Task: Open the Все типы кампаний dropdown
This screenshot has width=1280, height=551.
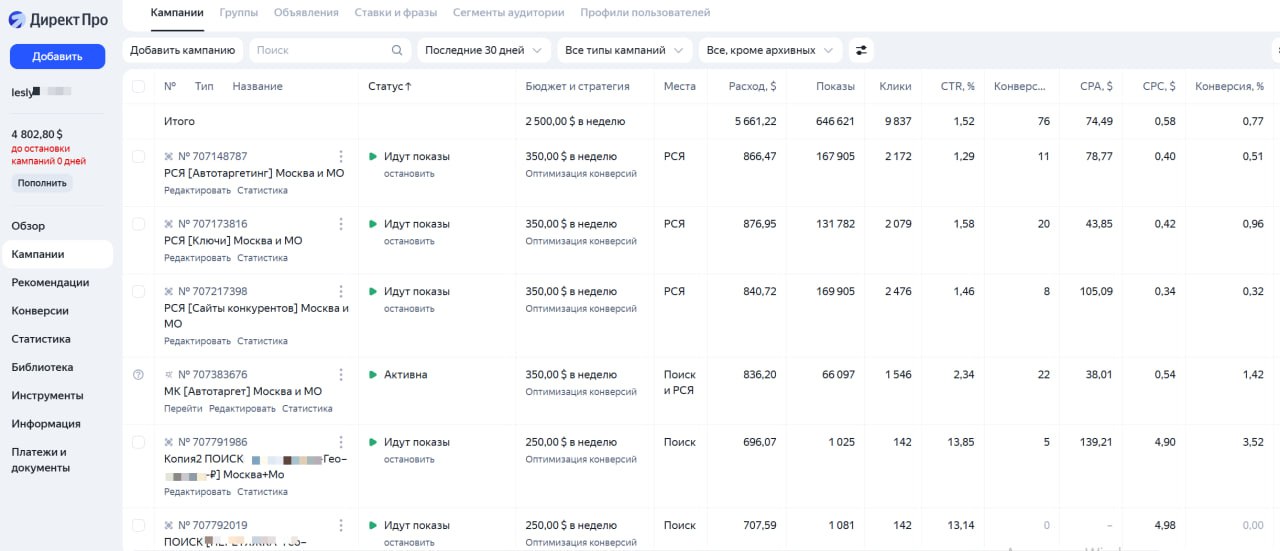Action: click(x=625, y=50)
